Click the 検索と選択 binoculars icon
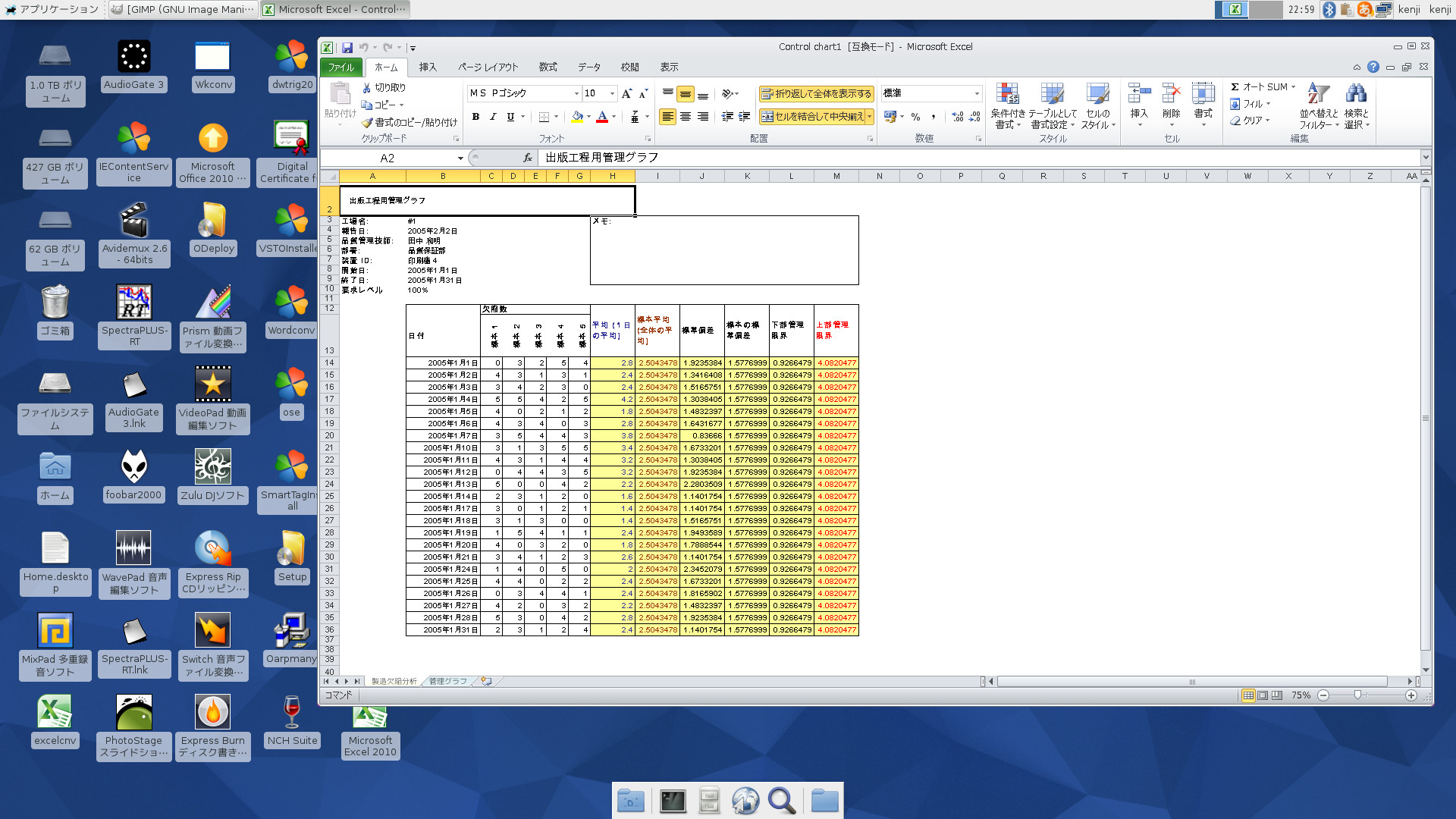1456x819 pixels. pos(1356,105)
